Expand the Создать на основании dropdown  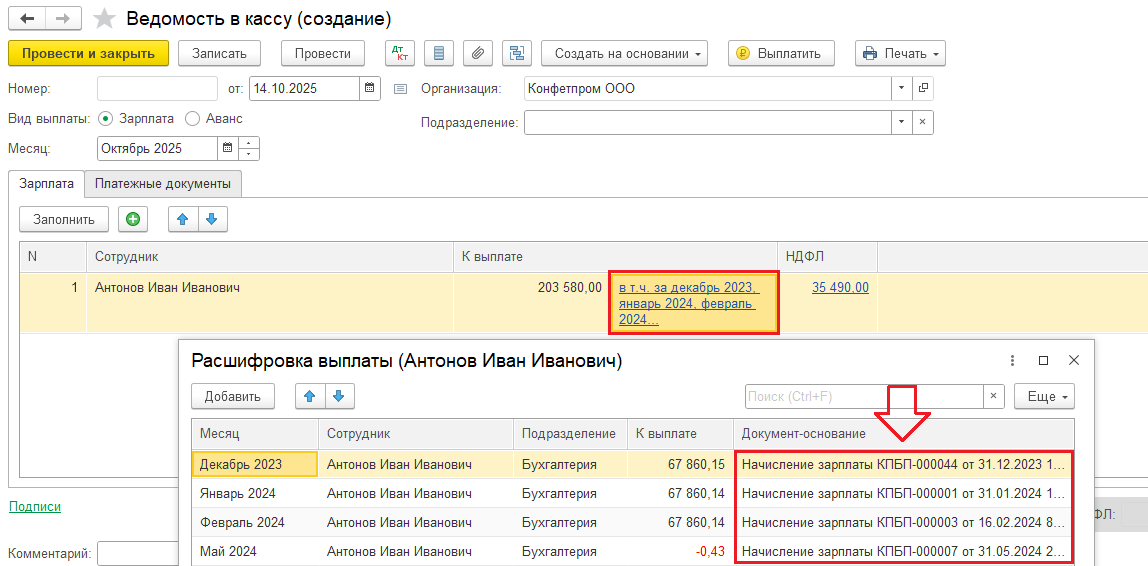624,53
